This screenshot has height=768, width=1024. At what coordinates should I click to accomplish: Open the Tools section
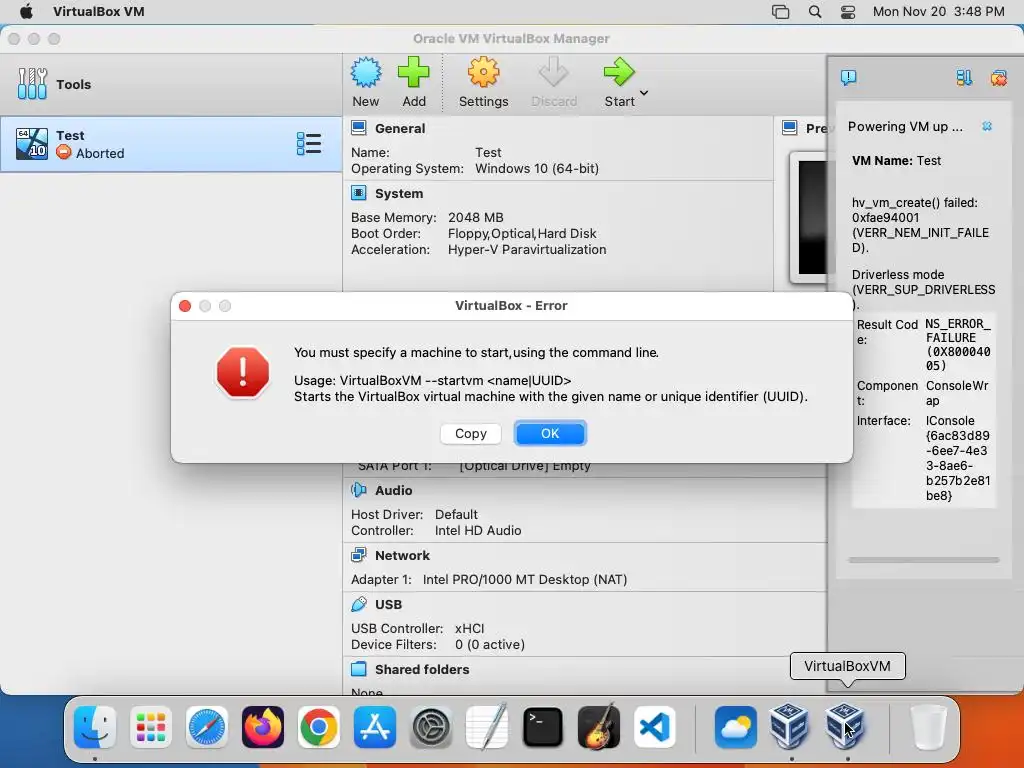click(171, 84)
